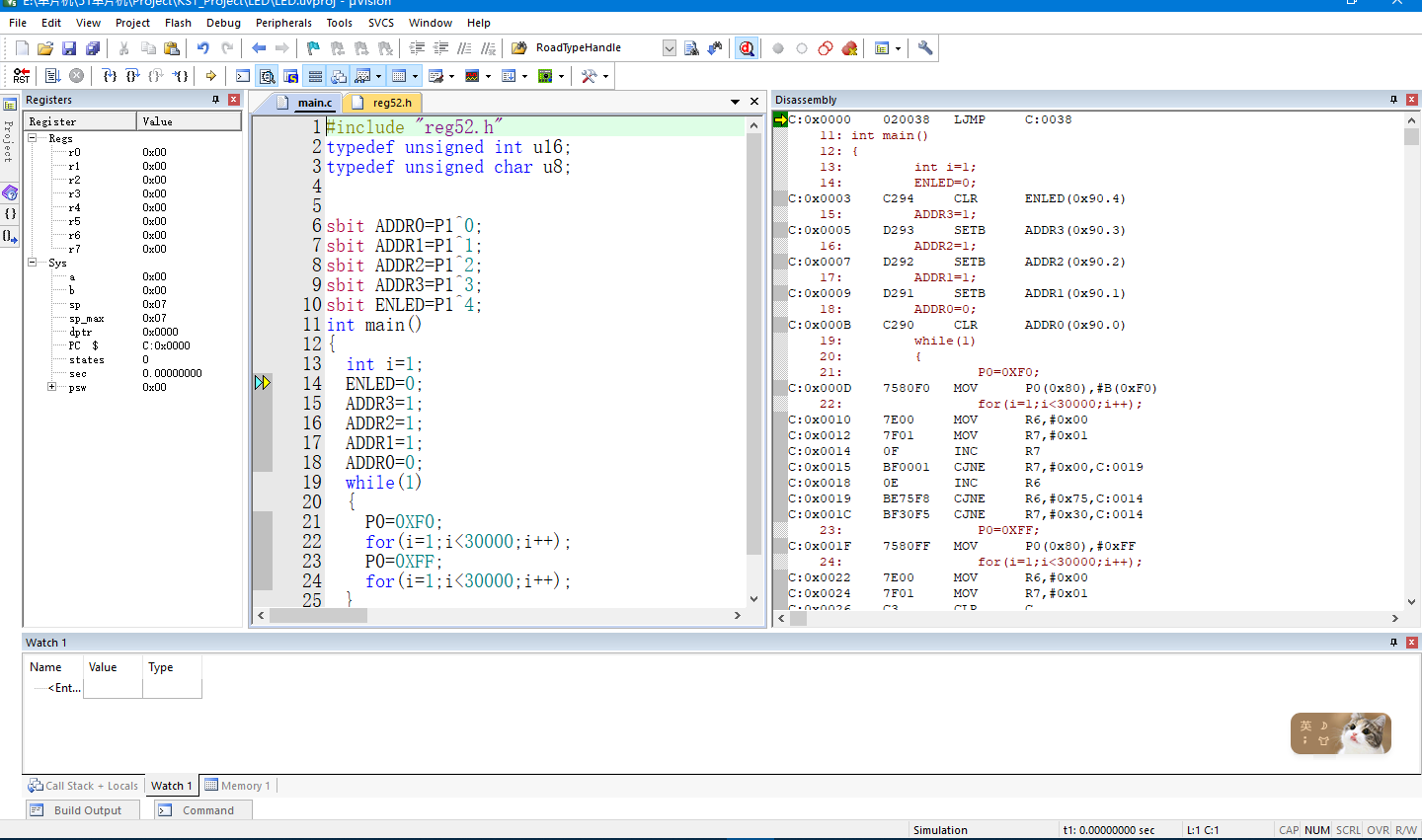
Task: Click the Open file folder icon
Action: tap(45, 48)
